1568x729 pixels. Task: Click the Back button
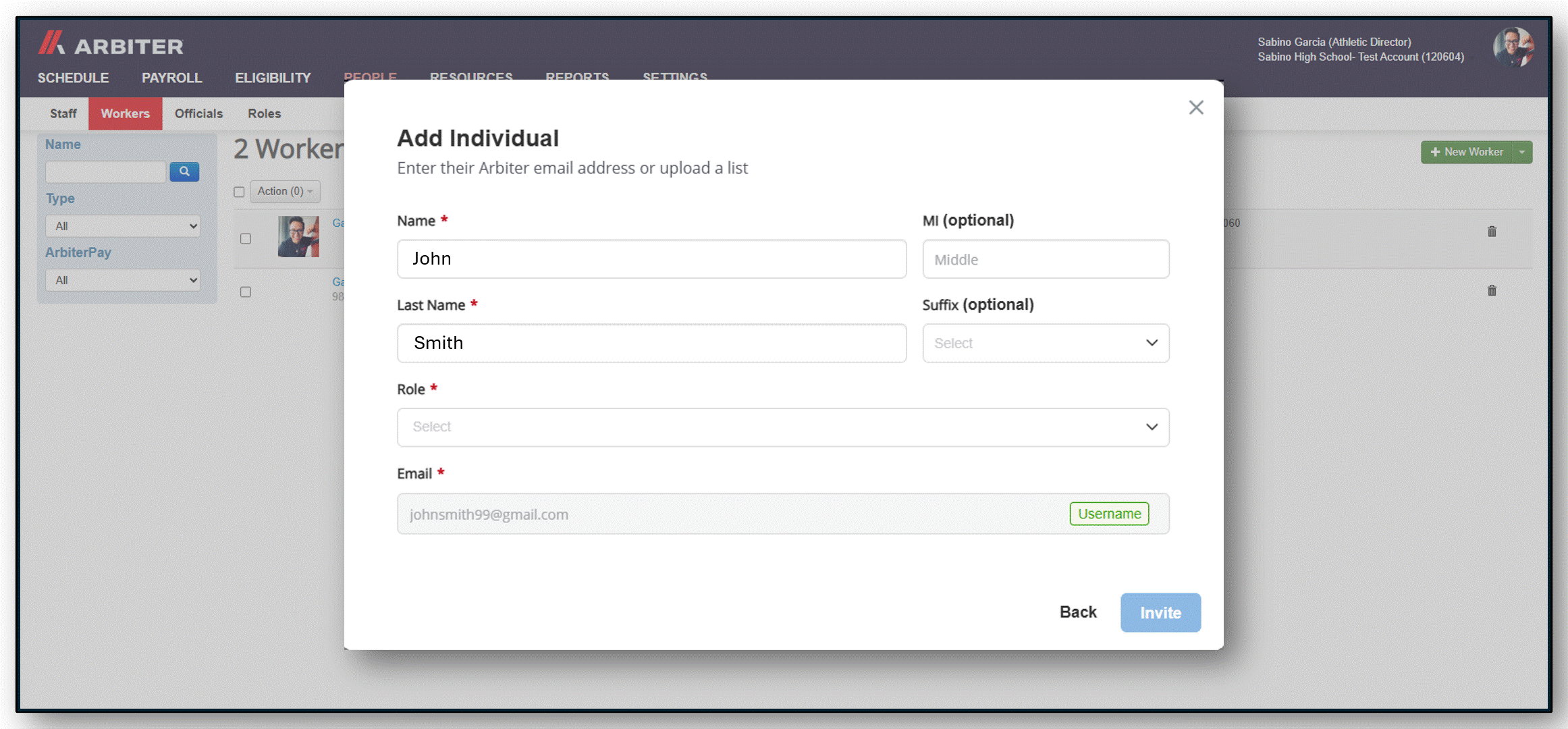point(1077,612)
